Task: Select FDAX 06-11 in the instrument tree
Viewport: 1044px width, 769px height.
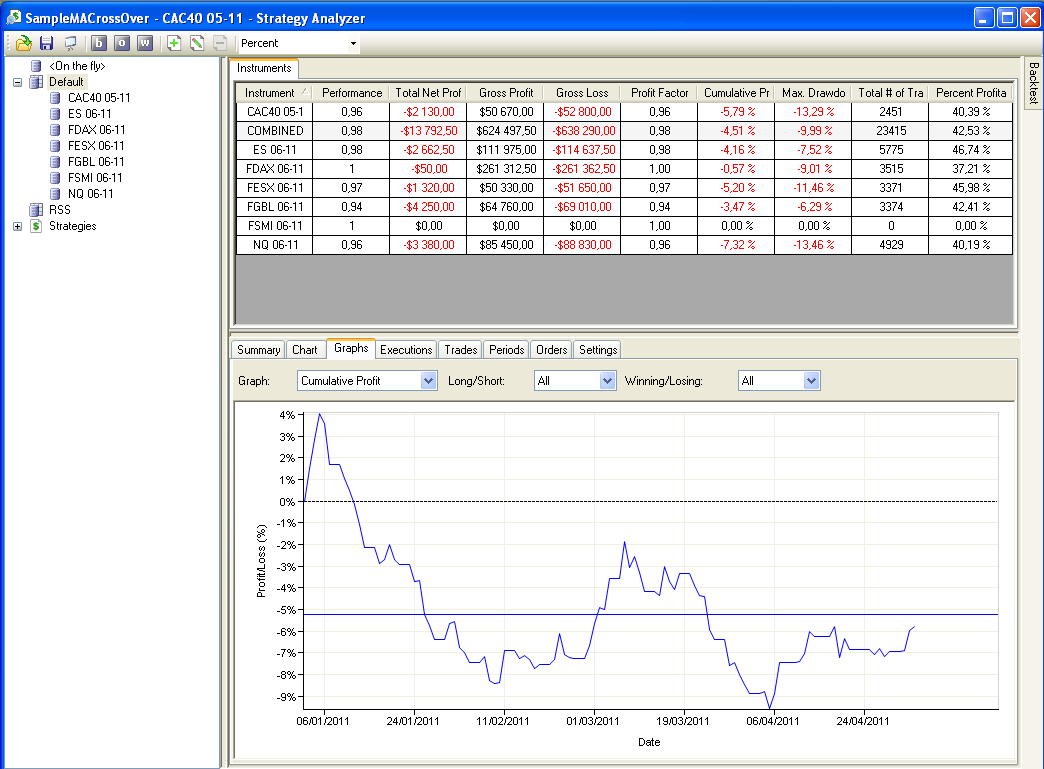Action: (x=96, y=130)
